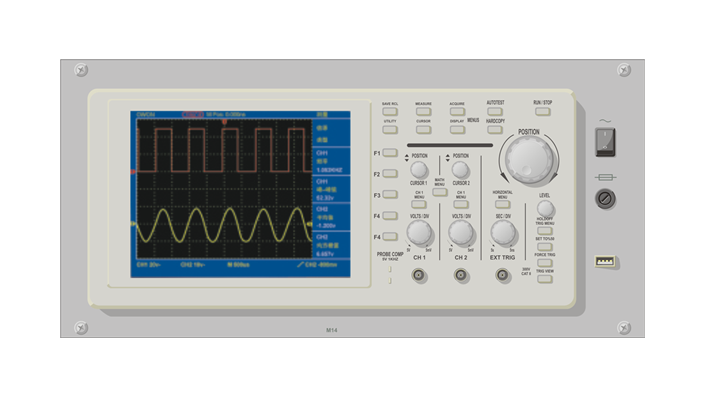Screen dimensions: 705x398
Task: Click the fuse holder screw cap
Action: tap(605, 198)
